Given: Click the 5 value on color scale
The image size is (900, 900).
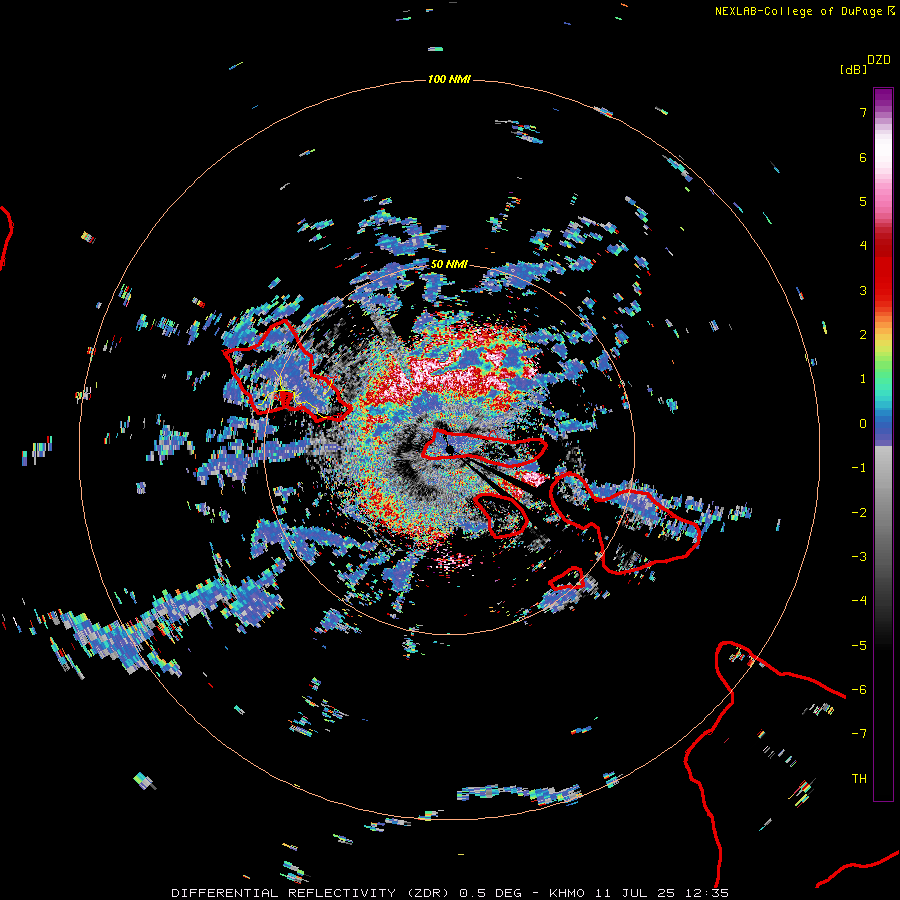Looking at the screenshot, I should [x=863, y=201].
